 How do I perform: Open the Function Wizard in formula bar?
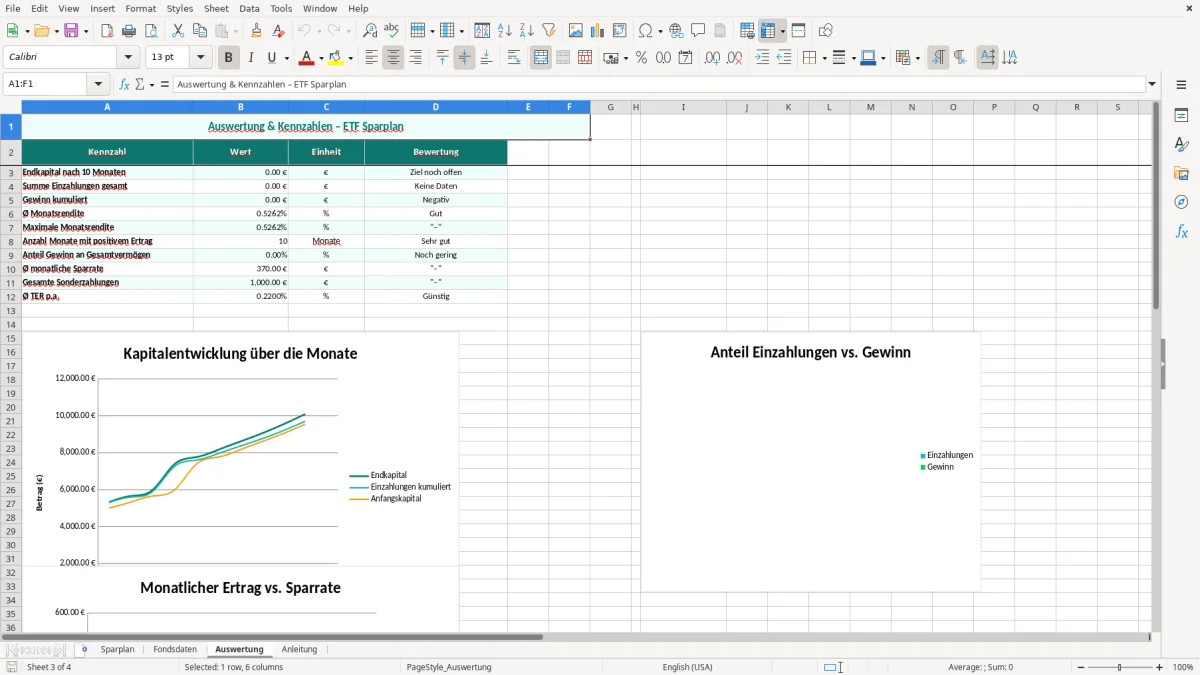tap(125, 85)
